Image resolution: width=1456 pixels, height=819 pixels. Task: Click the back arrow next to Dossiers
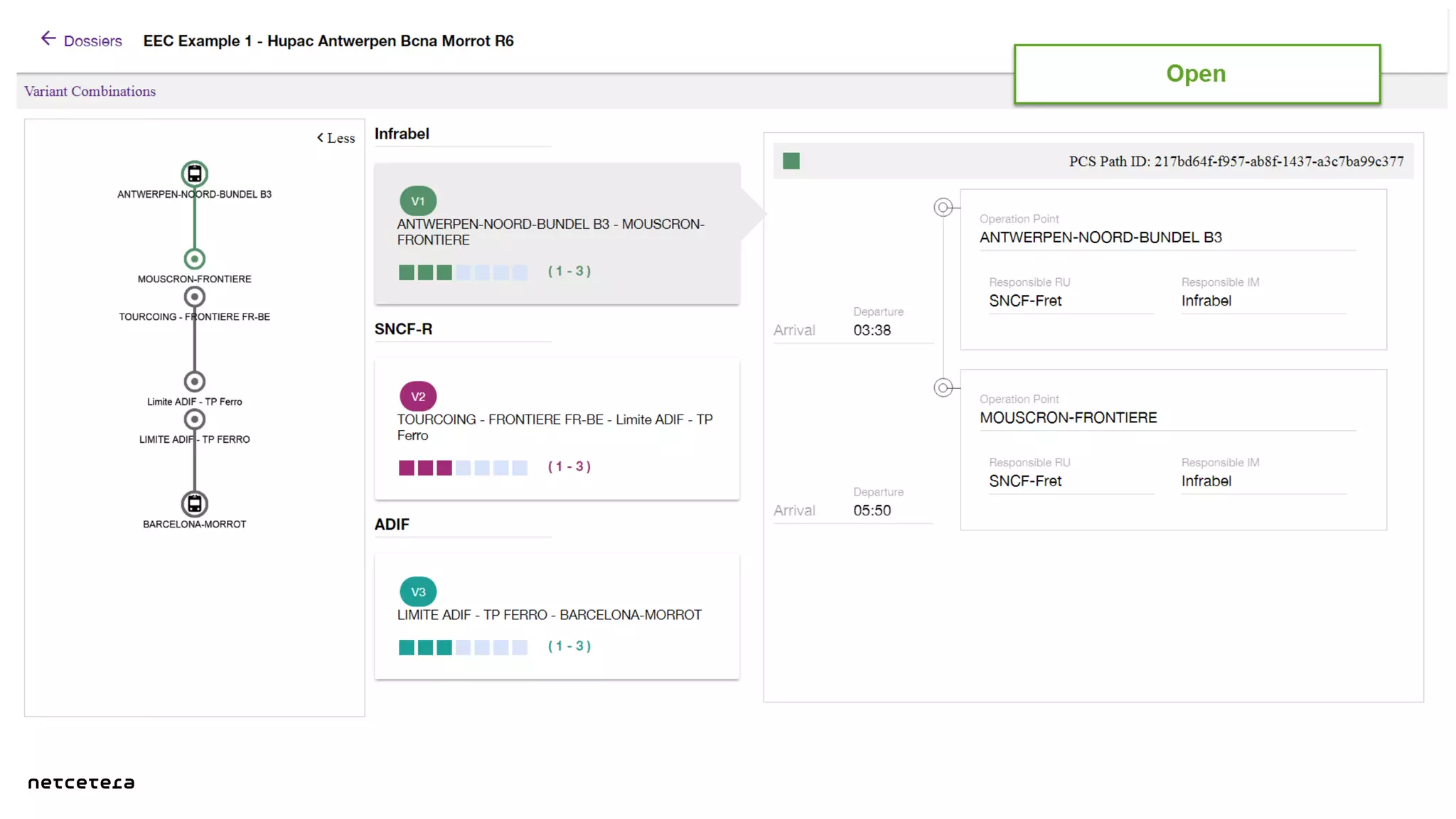48,38
